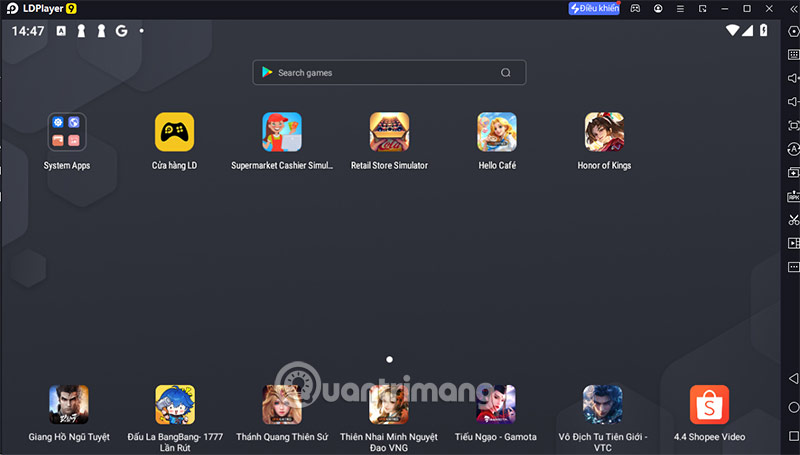The width and height of the screenshot is (800, 455).
Task: Open more tools ellipsis in sidebar
Action: pos(793,267)
